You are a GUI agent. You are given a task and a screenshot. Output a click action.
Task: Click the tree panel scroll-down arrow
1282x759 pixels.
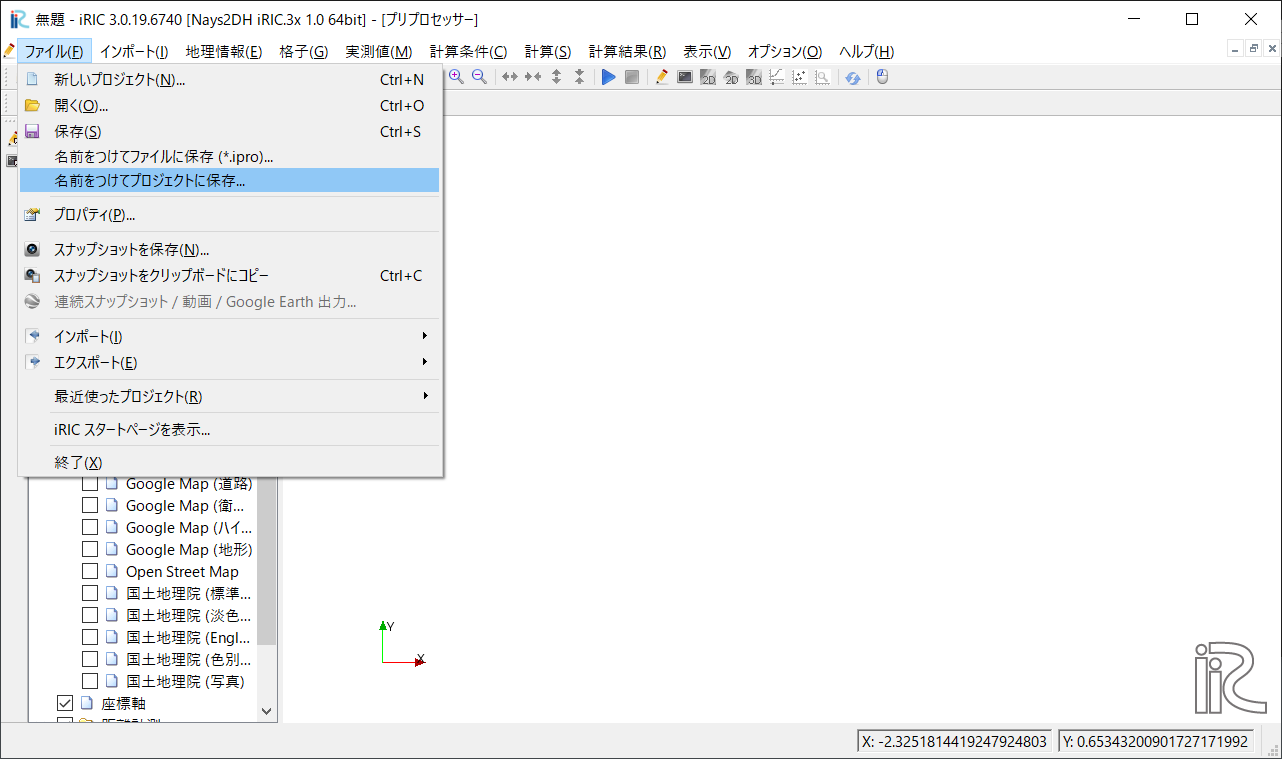tap(267, 711)
